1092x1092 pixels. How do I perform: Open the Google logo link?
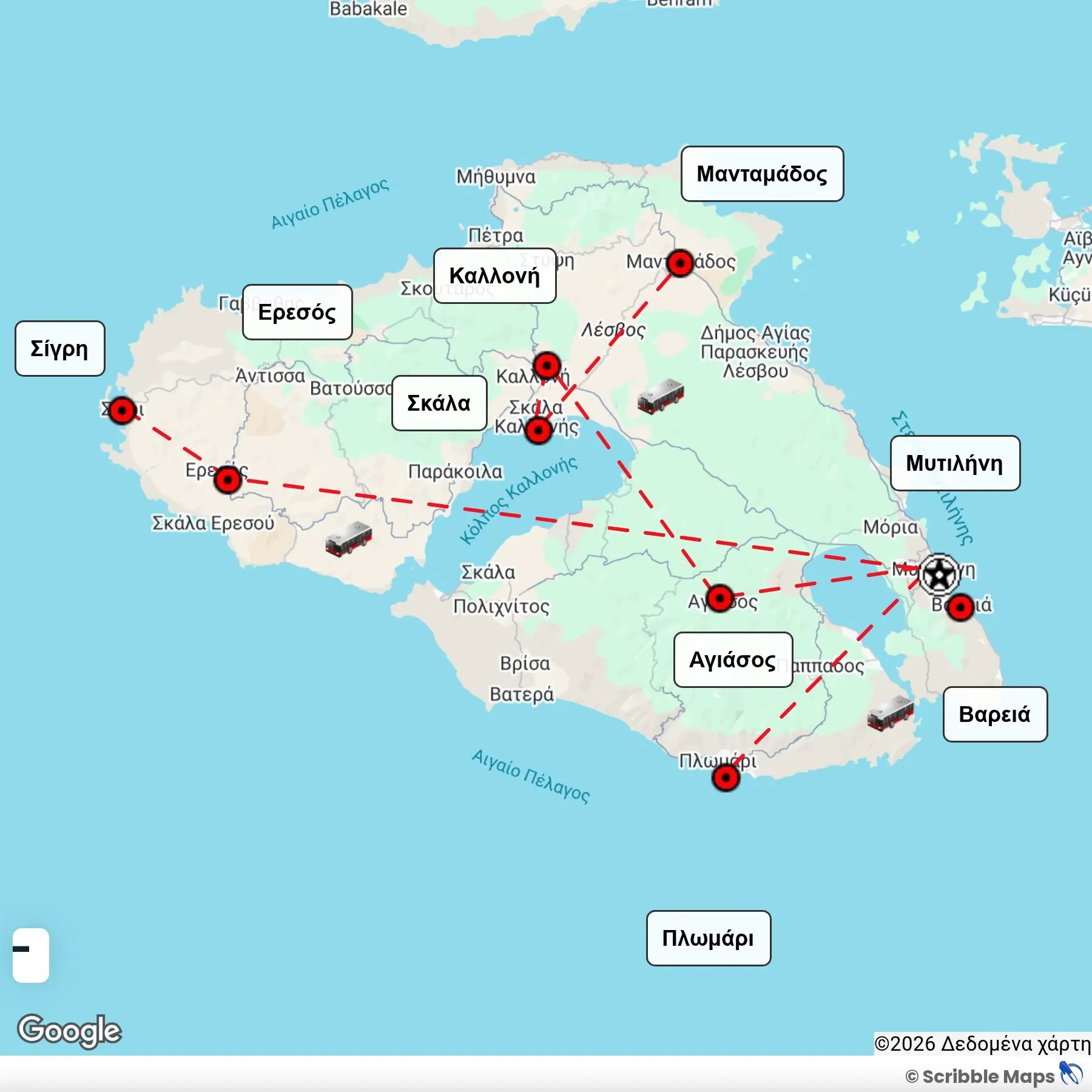pos(69,1031)
